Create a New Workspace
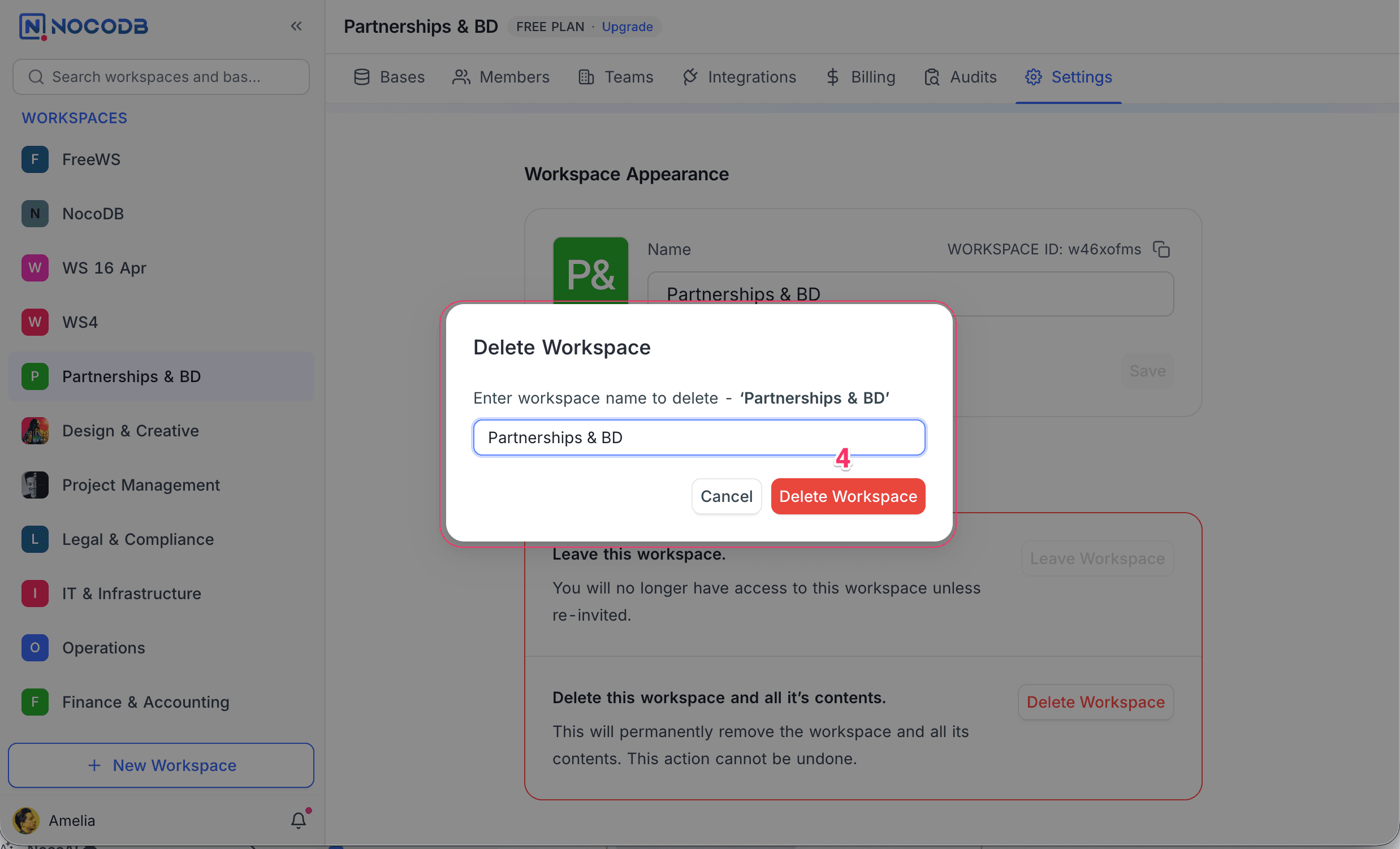 pos(161,765)
